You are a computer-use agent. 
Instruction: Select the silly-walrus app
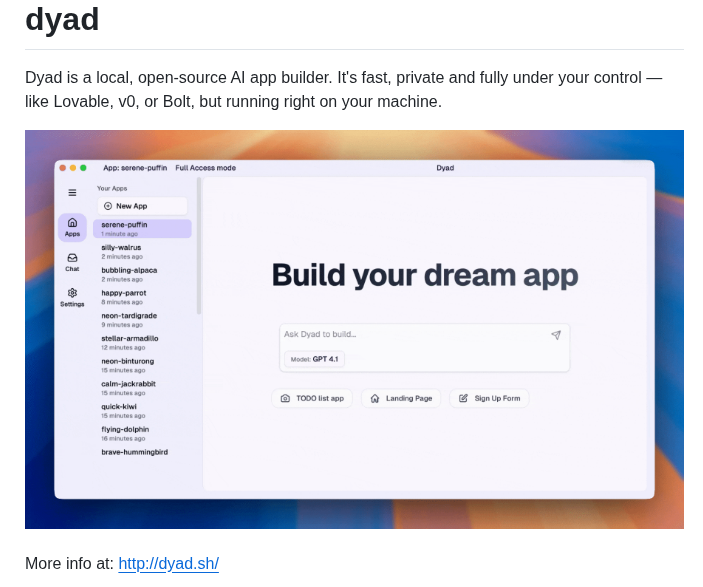[143, 252]
